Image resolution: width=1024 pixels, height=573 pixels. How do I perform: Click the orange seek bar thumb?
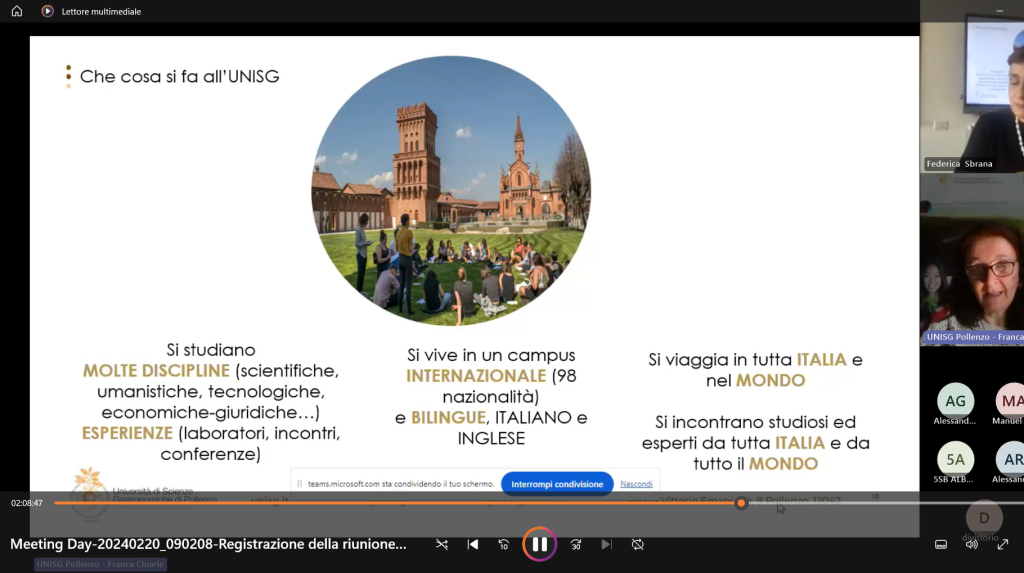pos(741,503)
